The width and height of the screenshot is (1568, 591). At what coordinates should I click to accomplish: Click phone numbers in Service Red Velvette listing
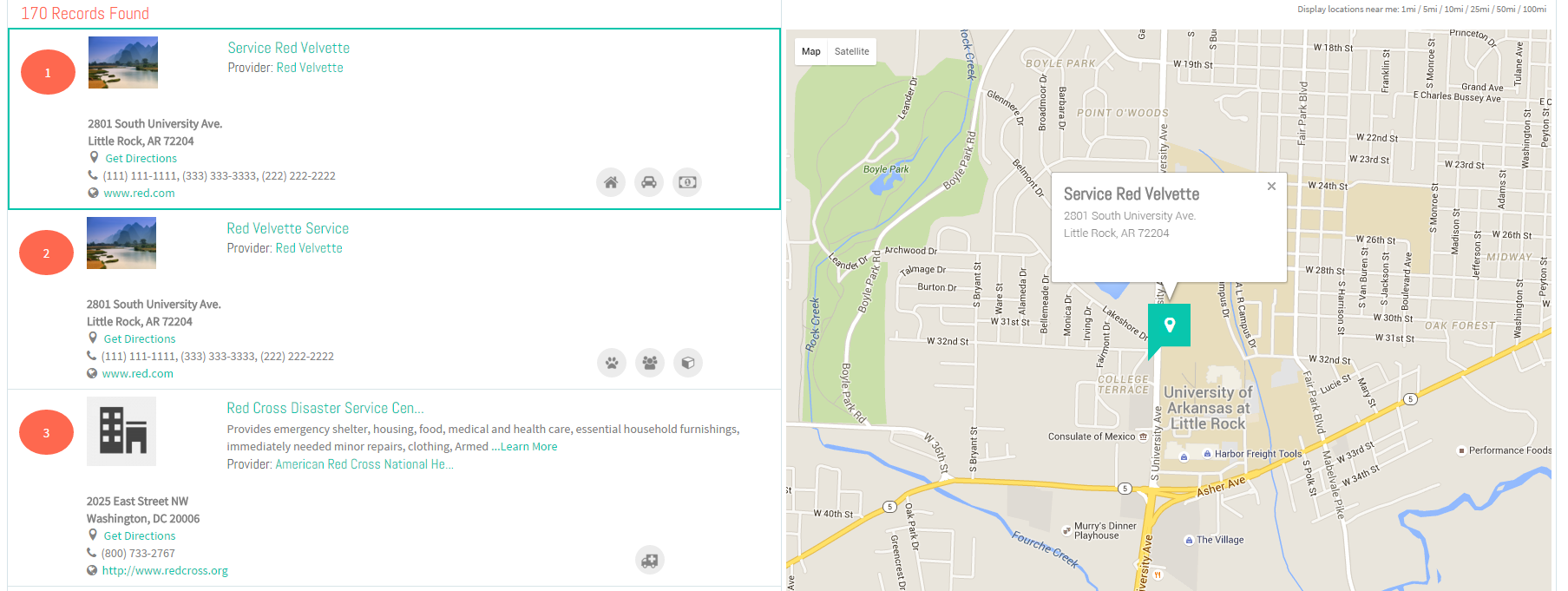219,176
